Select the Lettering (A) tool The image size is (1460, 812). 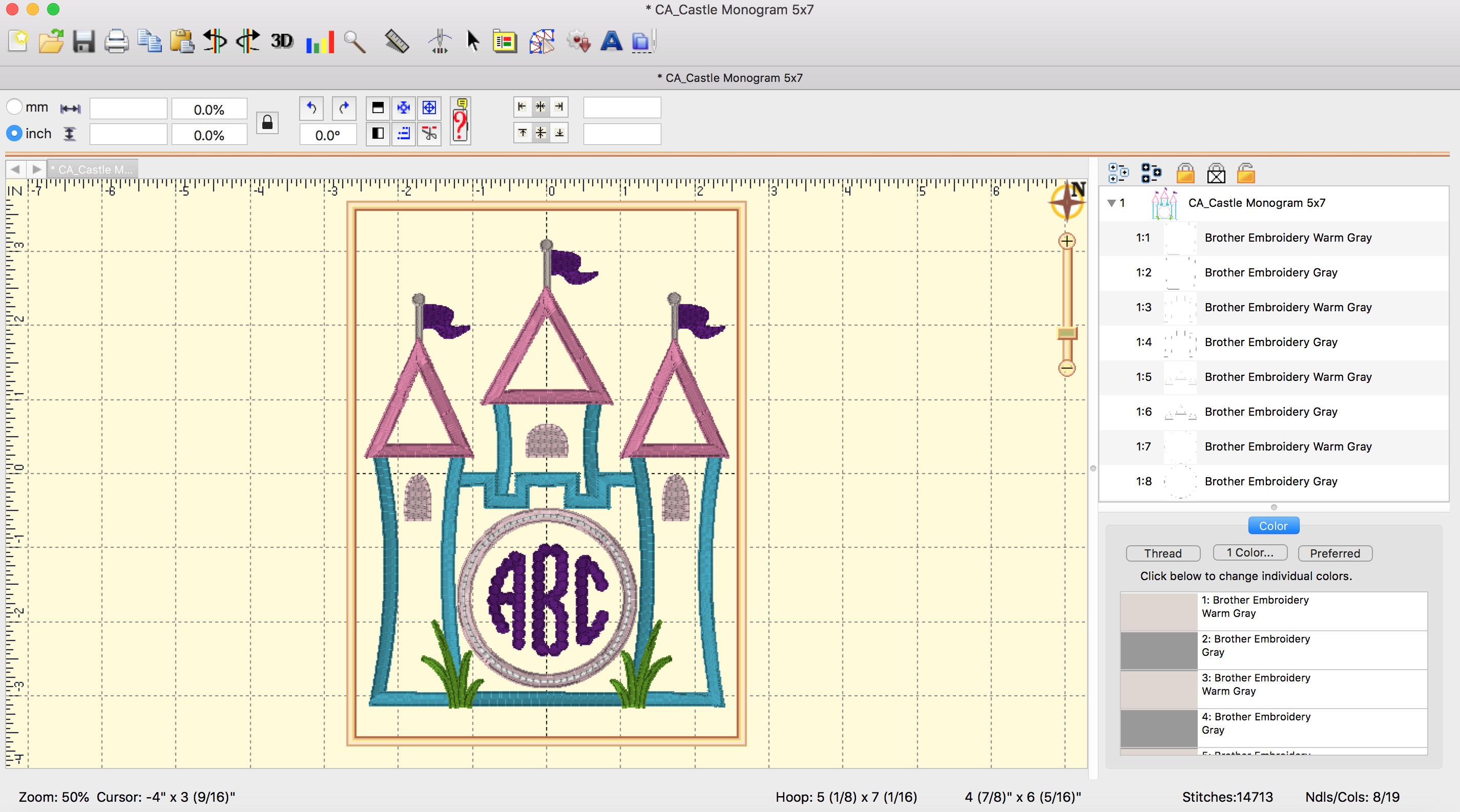[x=611, y=41]
